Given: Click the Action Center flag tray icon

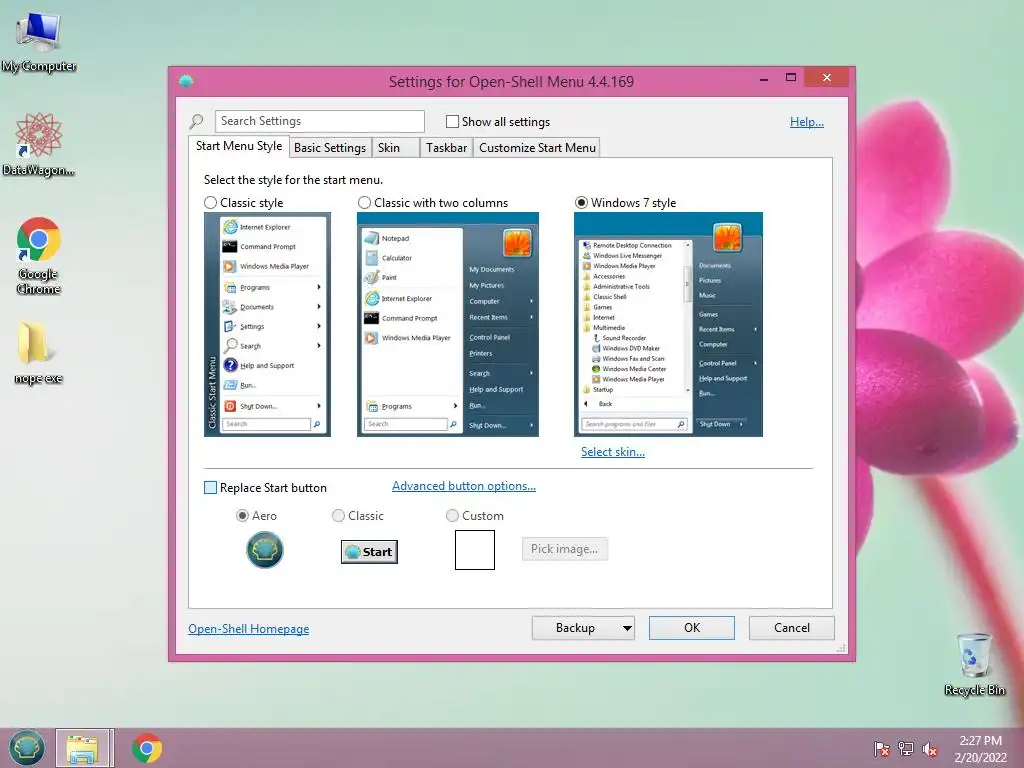Looking at the screenshot, I should click(882, 749).
